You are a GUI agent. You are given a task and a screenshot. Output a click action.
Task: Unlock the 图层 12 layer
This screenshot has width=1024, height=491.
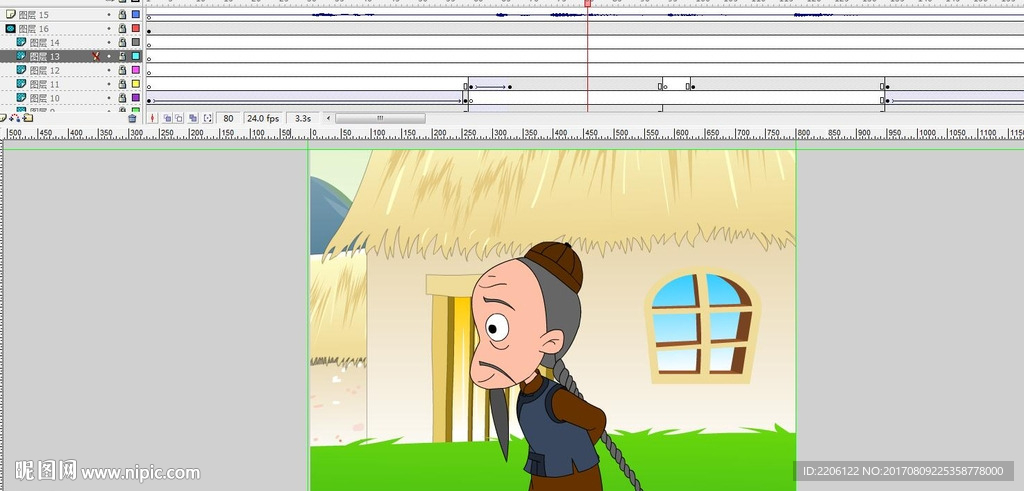(122, 71)
